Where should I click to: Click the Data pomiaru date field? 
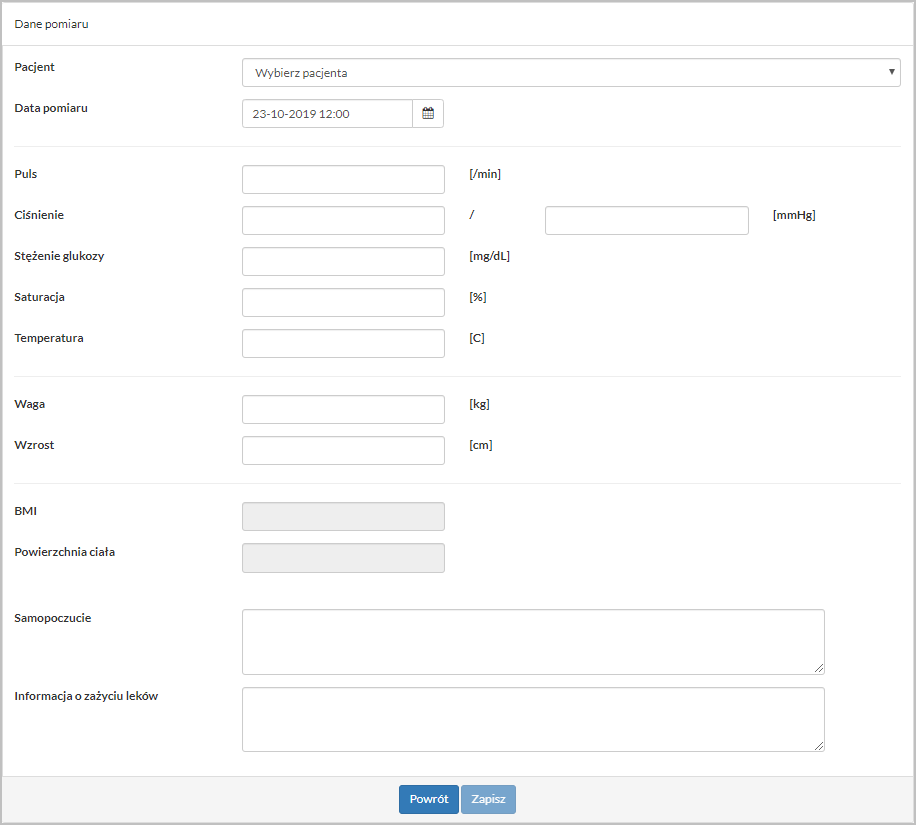click(x=327, y=114)
